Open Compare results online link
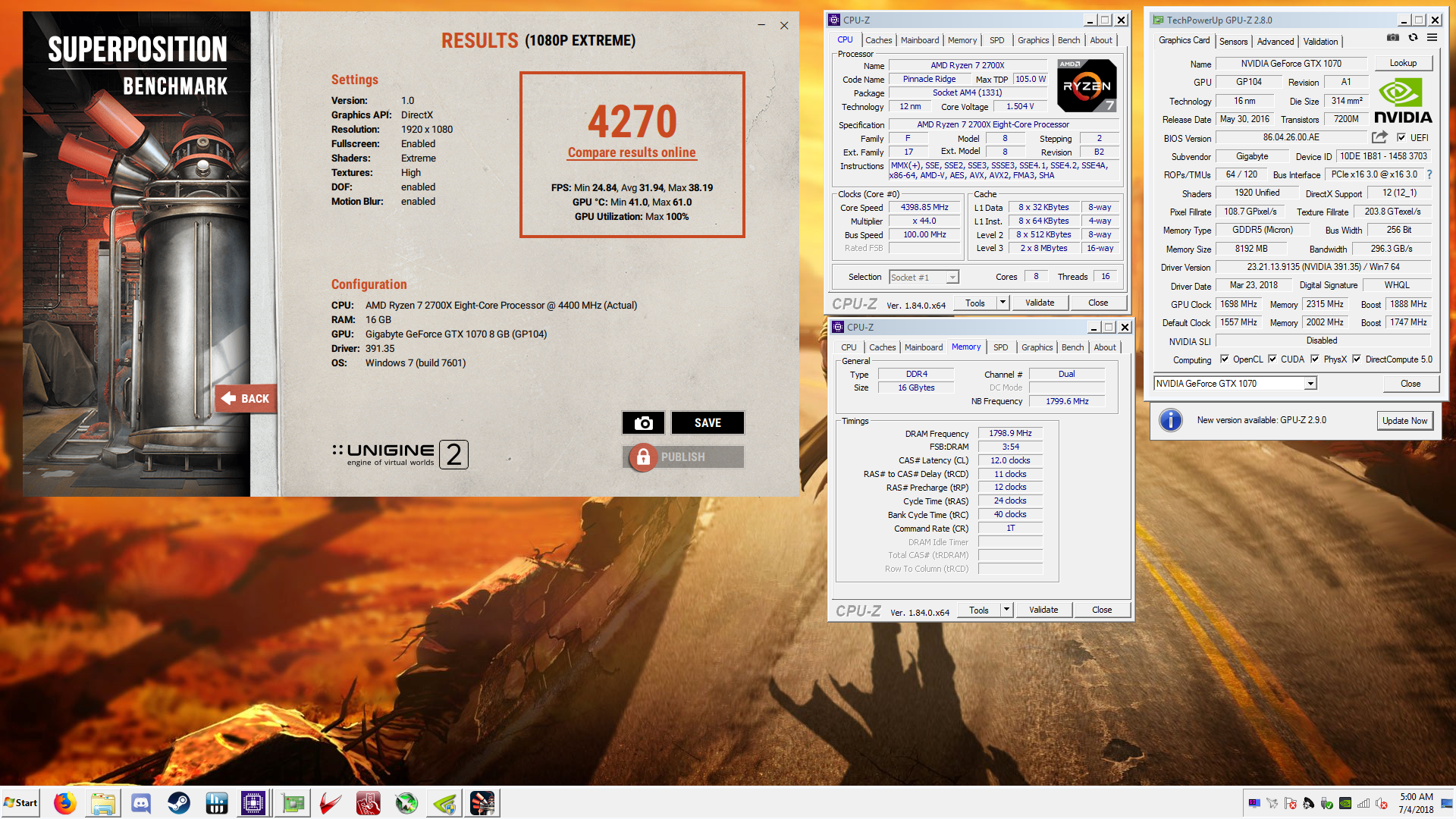Image resolution: width=1456 pixels, height=819 pixels. [632, 152]
